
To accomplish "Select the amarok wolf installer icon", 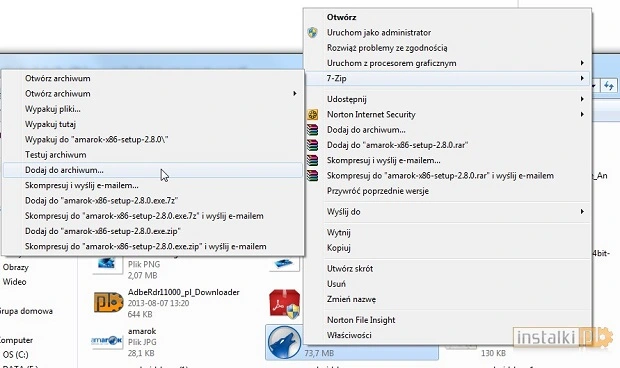I will point(284,342).
